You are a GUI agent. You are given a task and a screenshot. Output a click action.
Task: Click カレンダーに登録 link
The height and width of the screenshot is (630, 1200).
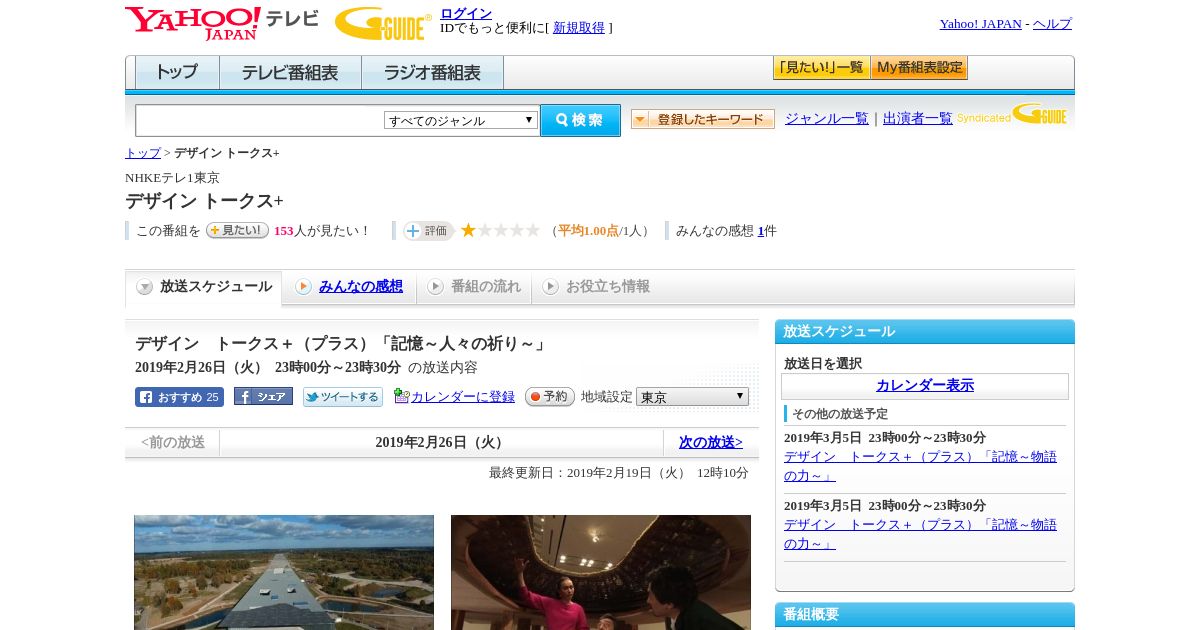(463, 397)
